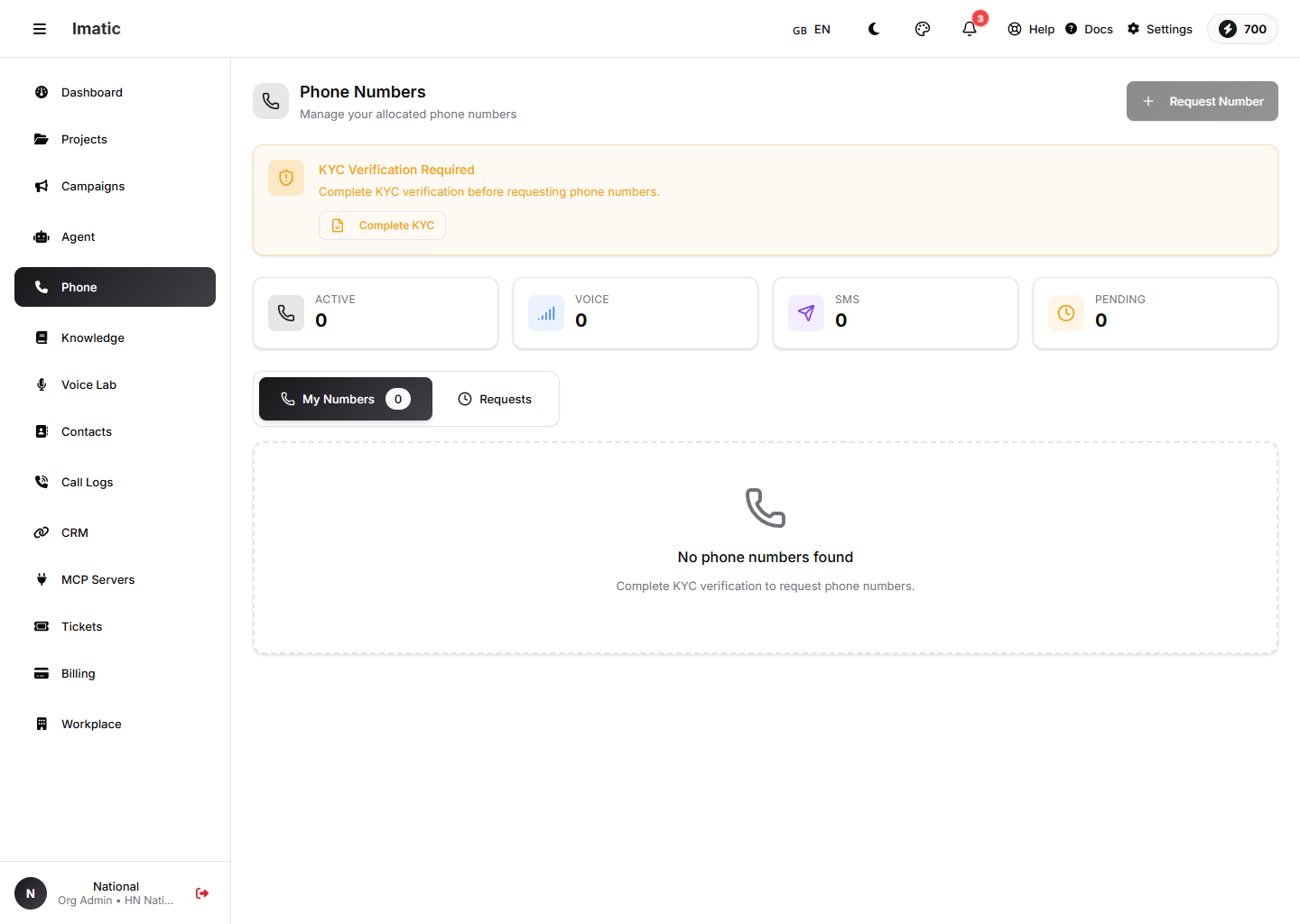
Task: Click Complete KYC button
Action: 382,226
